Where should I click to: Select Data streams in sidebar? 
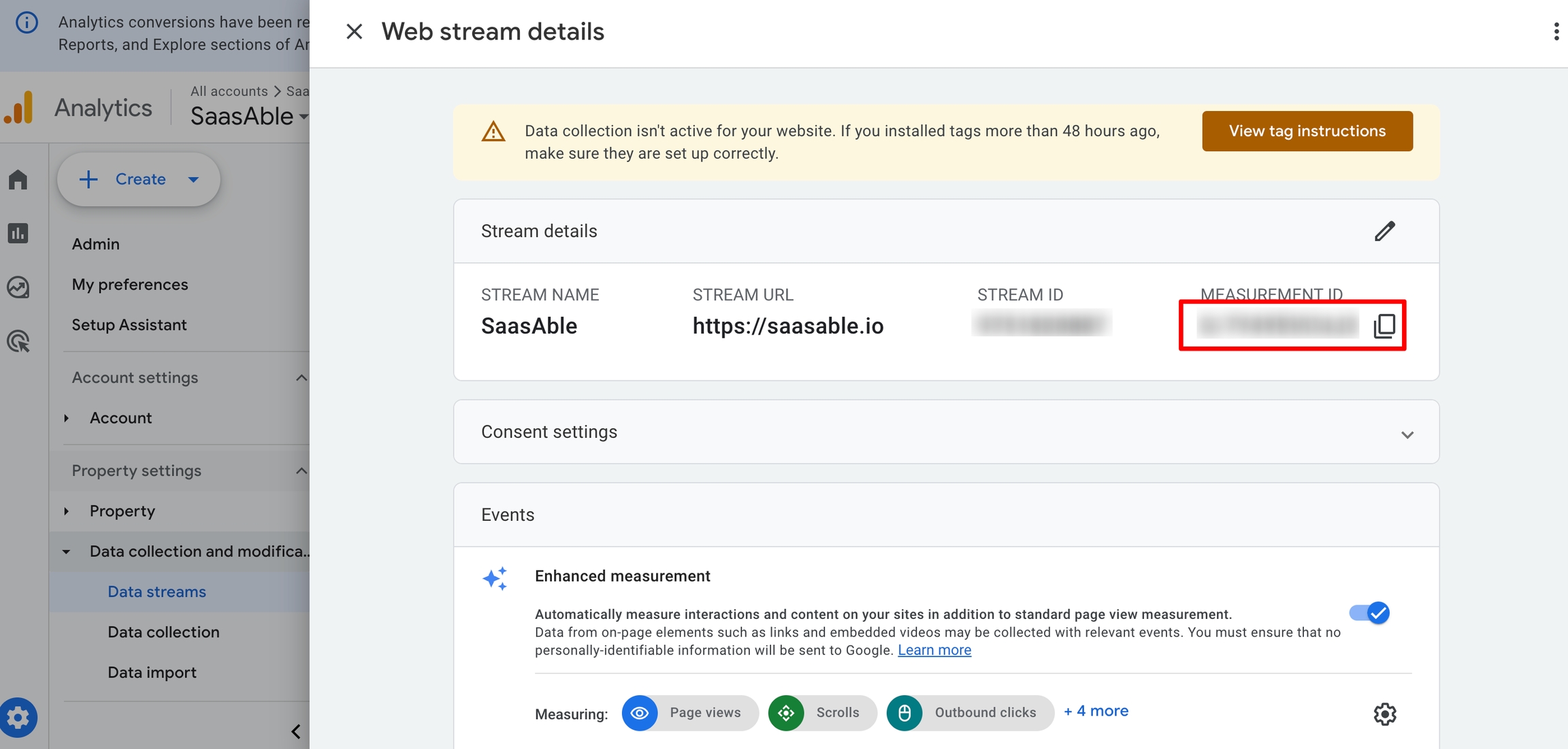point(157,592)
